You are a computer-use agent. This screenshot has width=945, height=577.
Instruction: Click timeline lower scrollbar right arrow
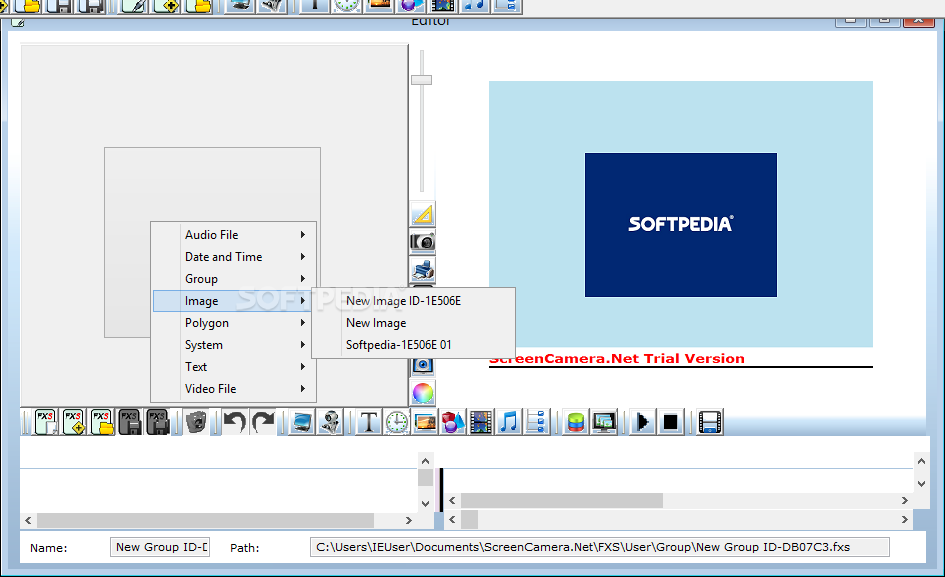(905, 519)
